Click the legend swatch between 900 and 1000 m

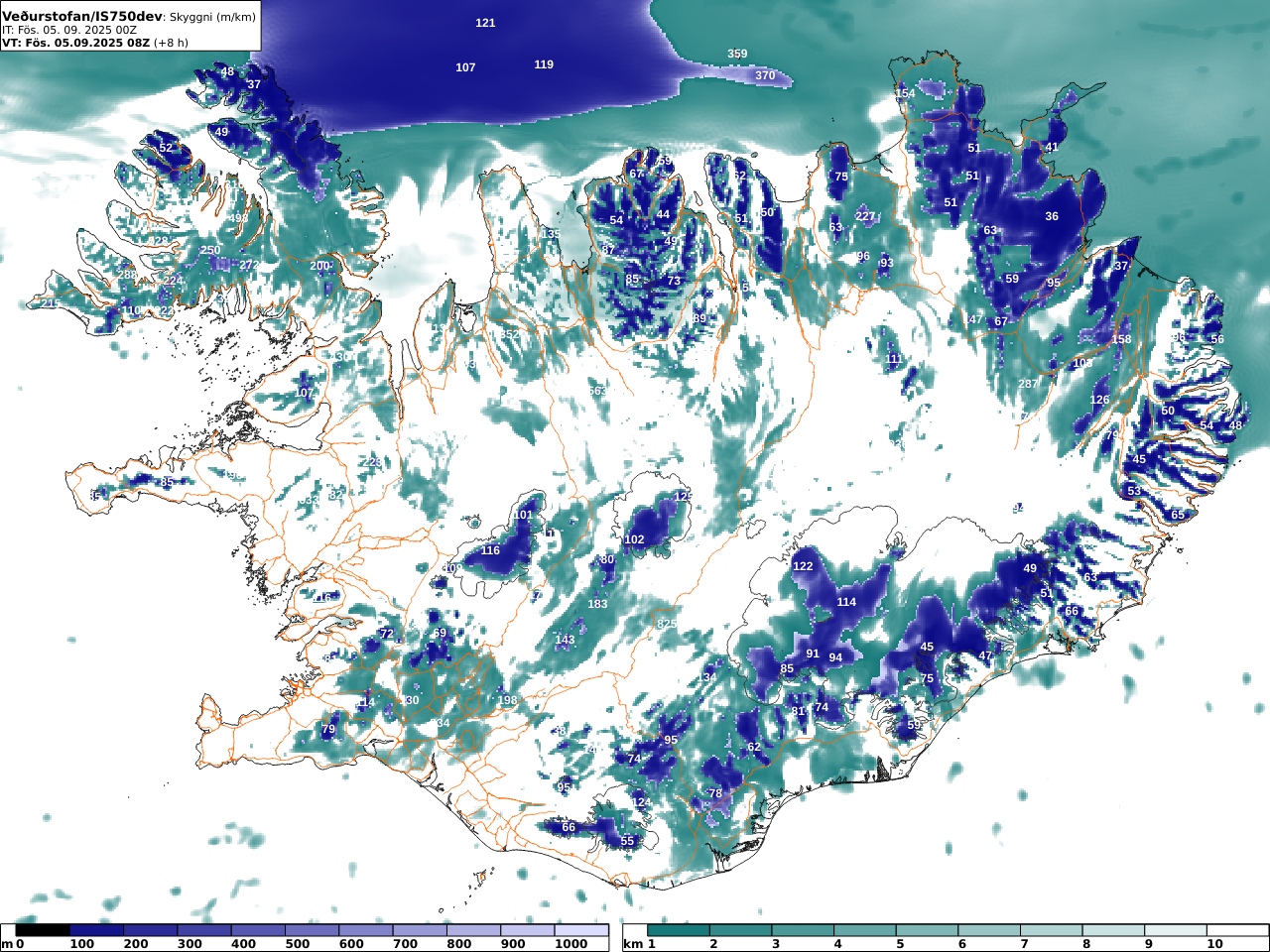526,930
